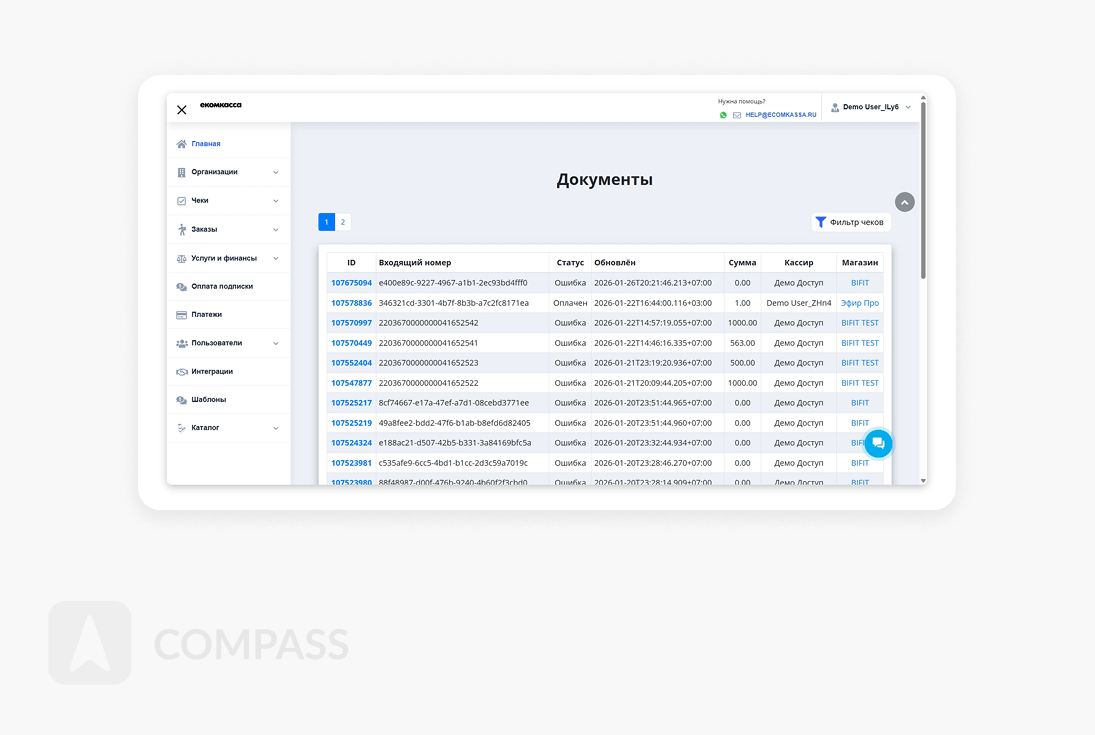Viewport: 1095px width, 735px height.
Task: Click the Платежи card icon
Action: [181, 315]
